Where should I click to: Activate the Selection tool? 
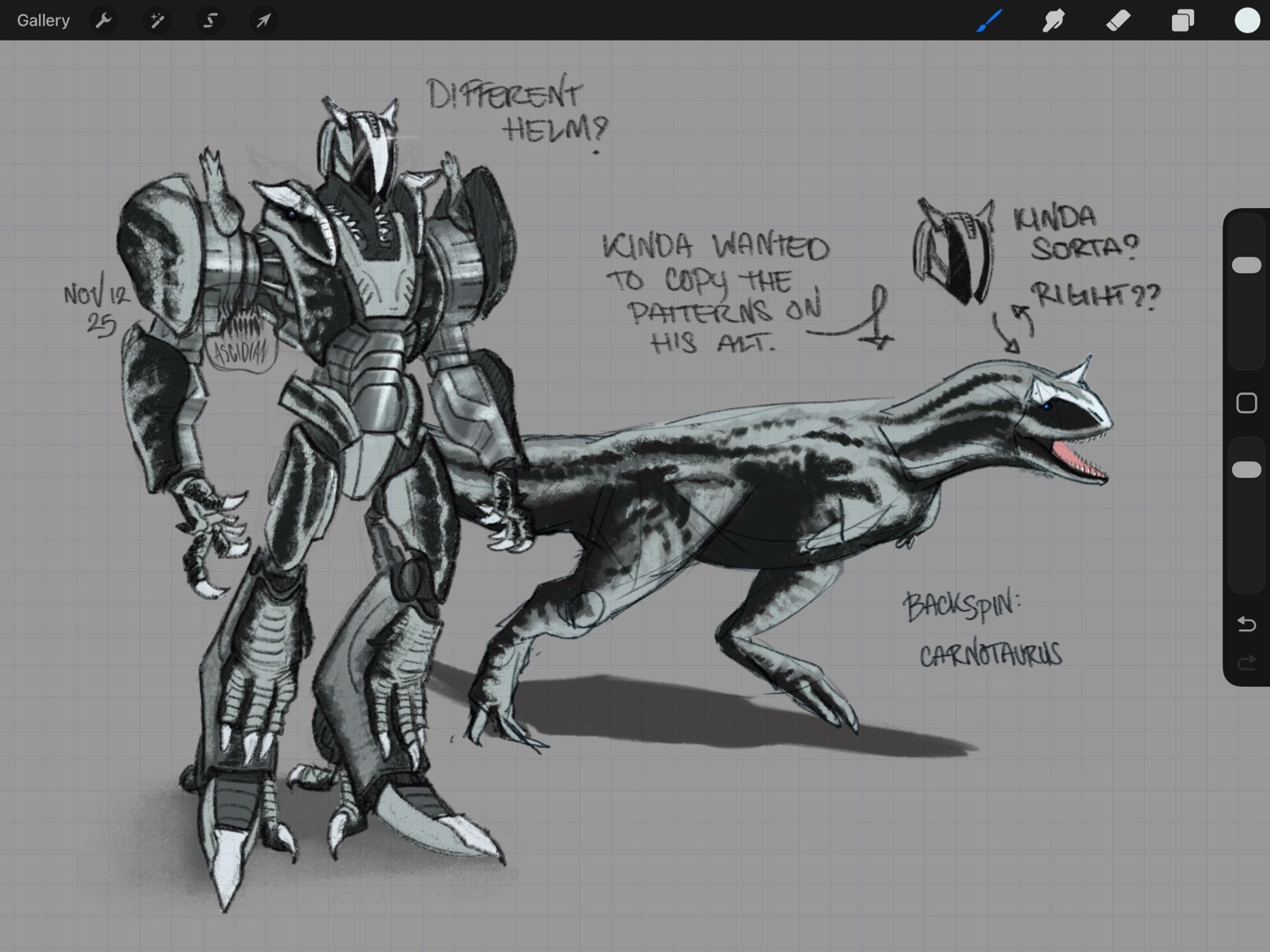210,20
